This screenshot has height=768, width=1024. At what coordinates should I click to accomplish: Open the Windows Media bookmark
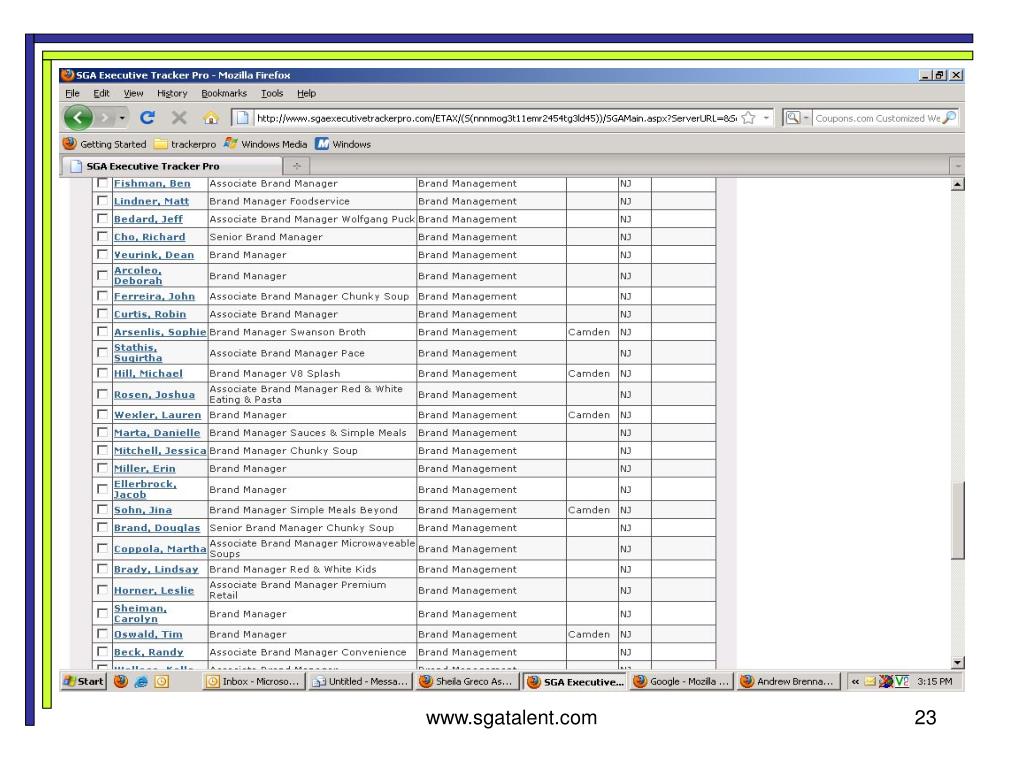coord(265,144)
